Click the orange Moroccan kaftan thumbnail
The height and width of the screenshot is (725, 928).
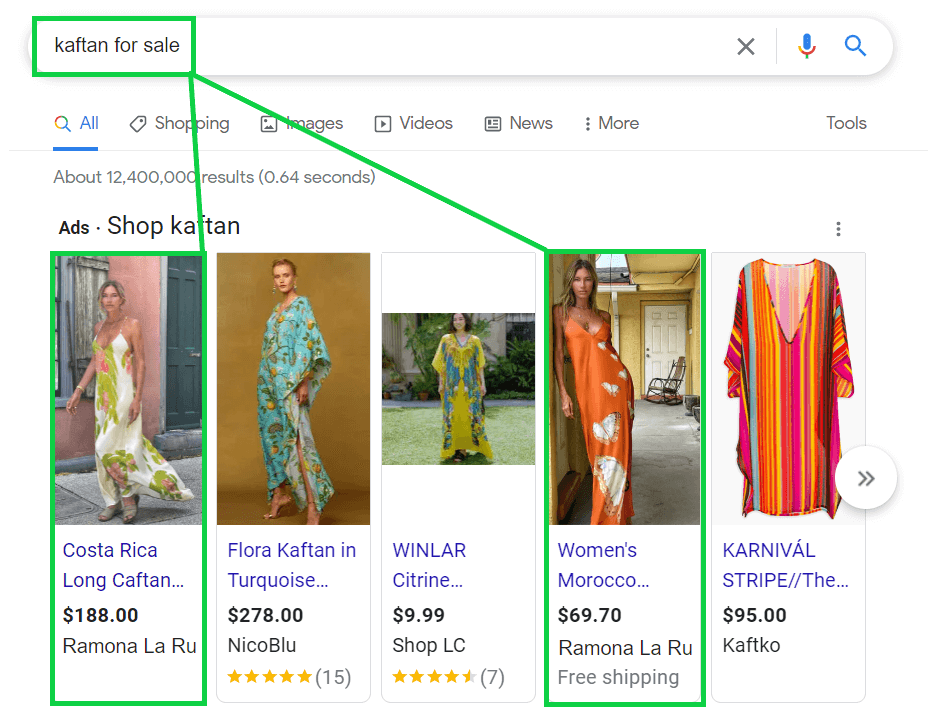(624, 389)
